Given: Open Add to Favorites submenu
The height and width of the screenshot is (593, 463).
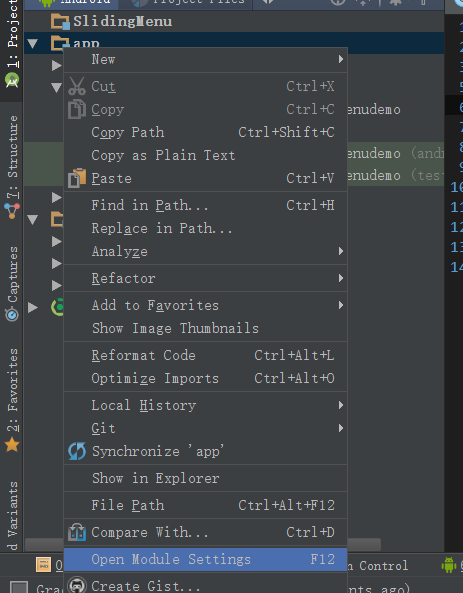Looking at the screenshot, I should click(x=205, y=305).
